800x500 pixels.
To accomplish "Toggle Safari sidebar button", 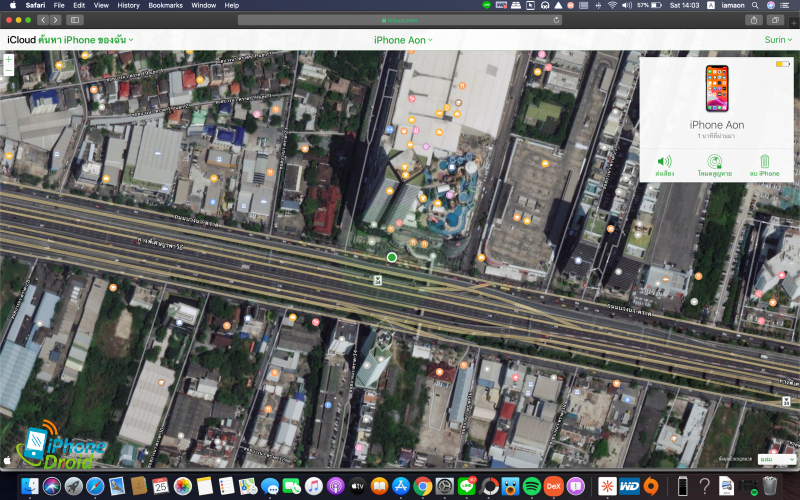I will (x=76, y=20).
